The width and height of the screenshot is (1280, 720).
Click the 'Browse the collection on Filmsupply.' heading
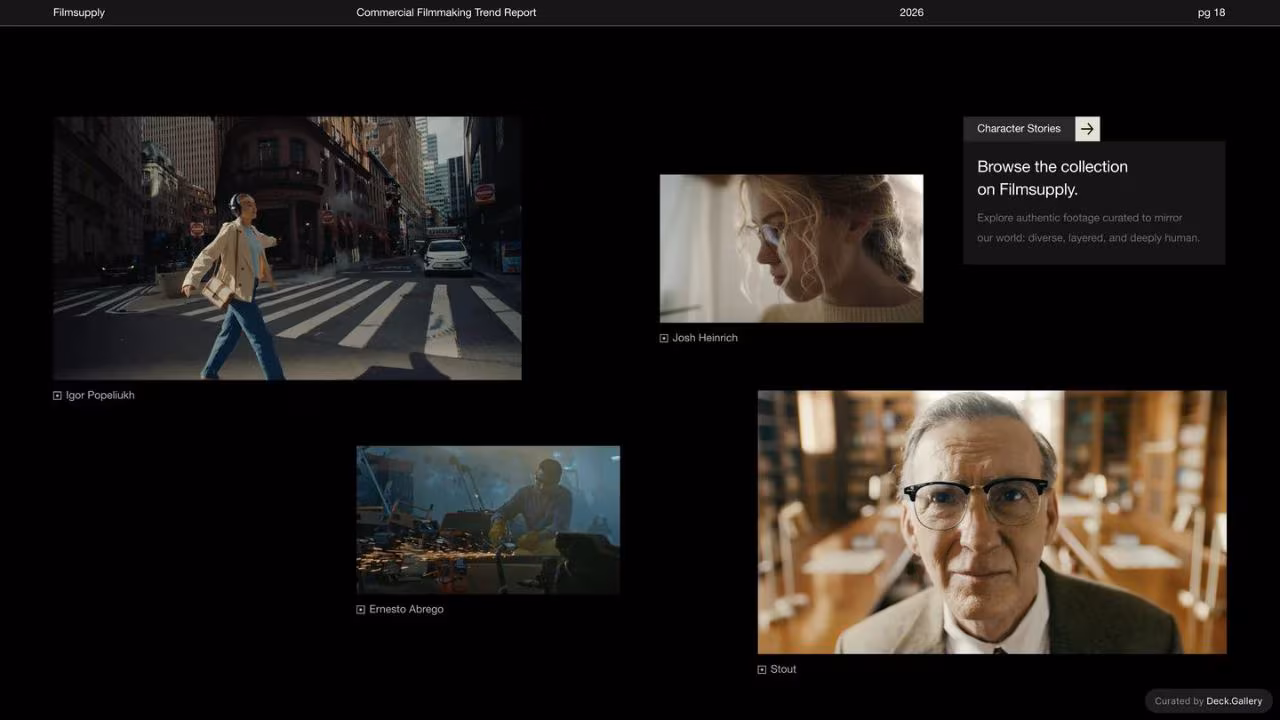tap(1052, 178)
